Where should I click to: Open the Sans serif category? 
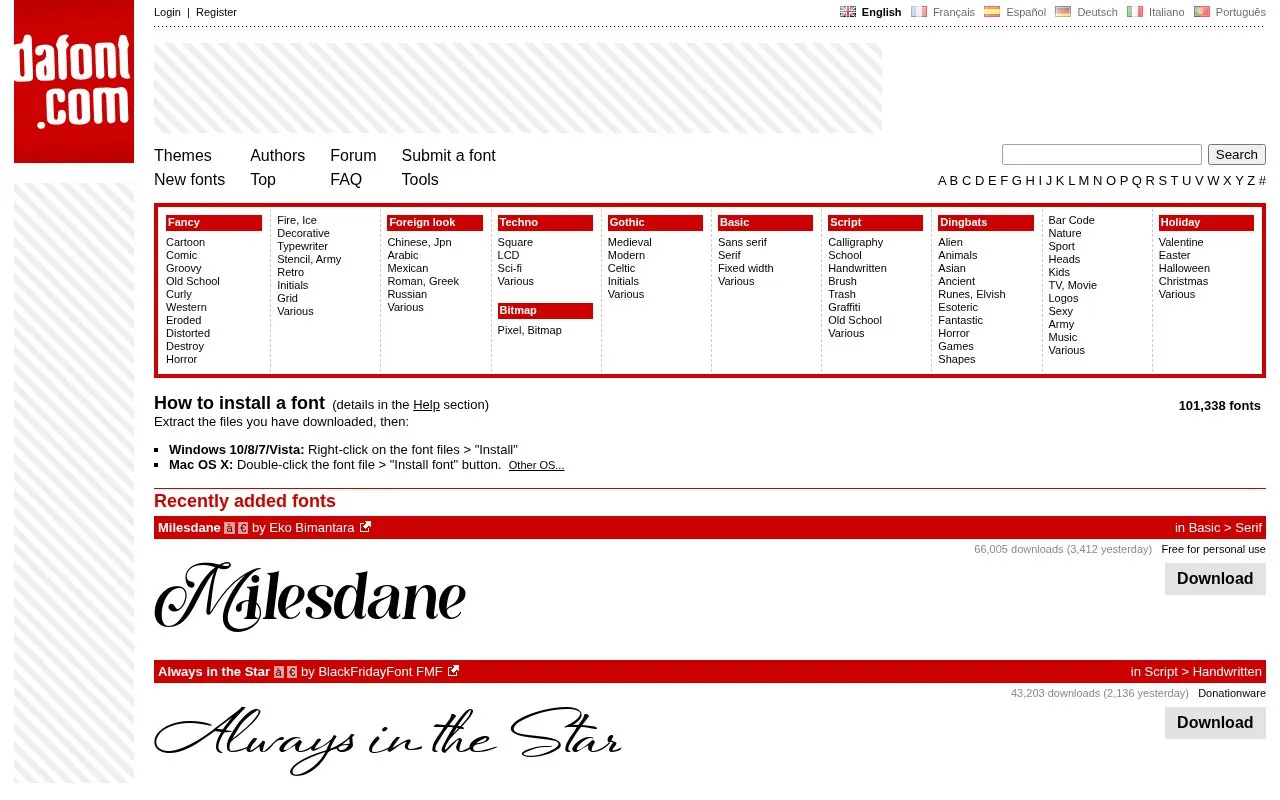(742, 242)
